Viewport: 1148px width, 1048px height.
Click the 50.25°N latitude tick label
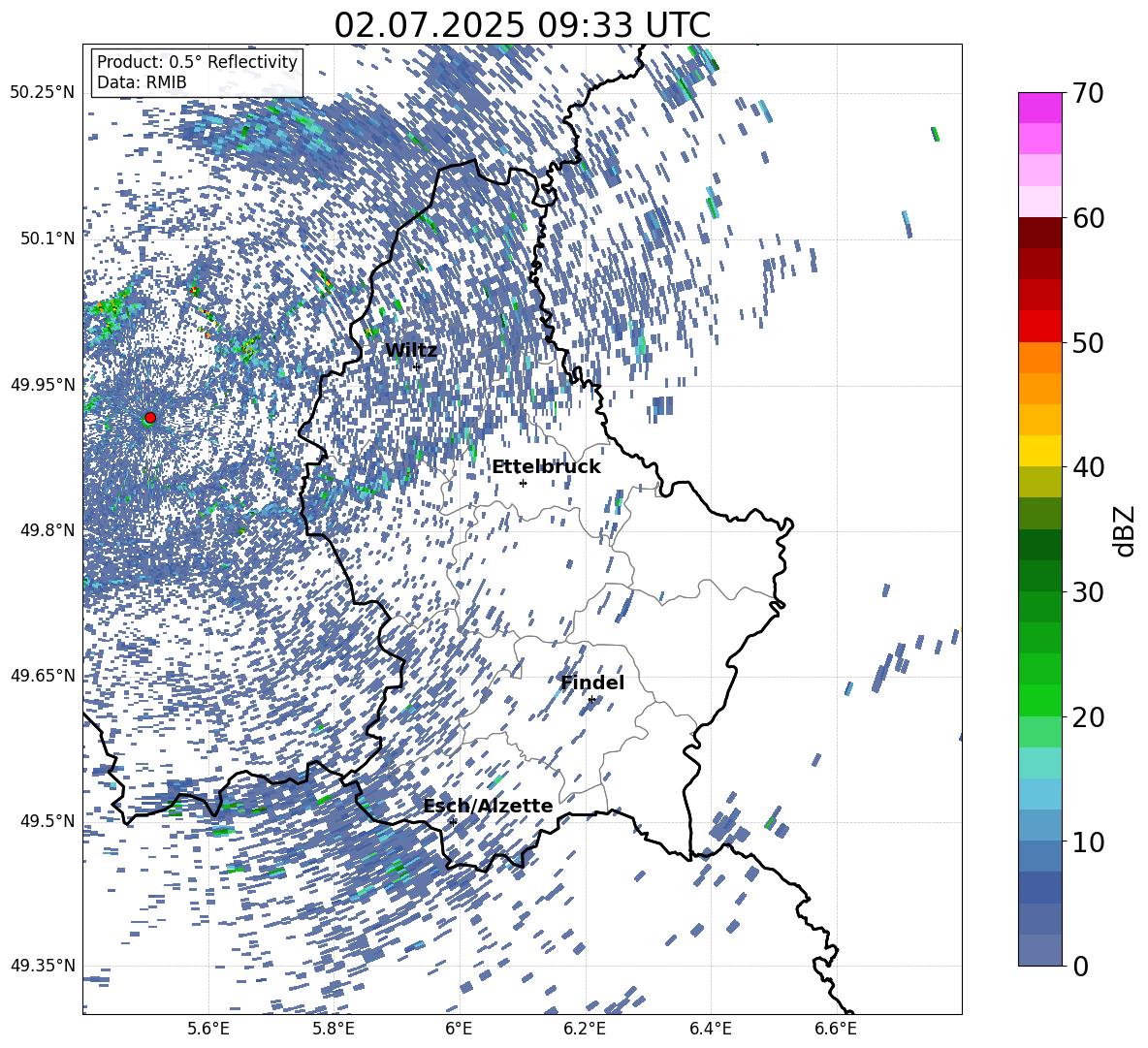tap(43, 93)
